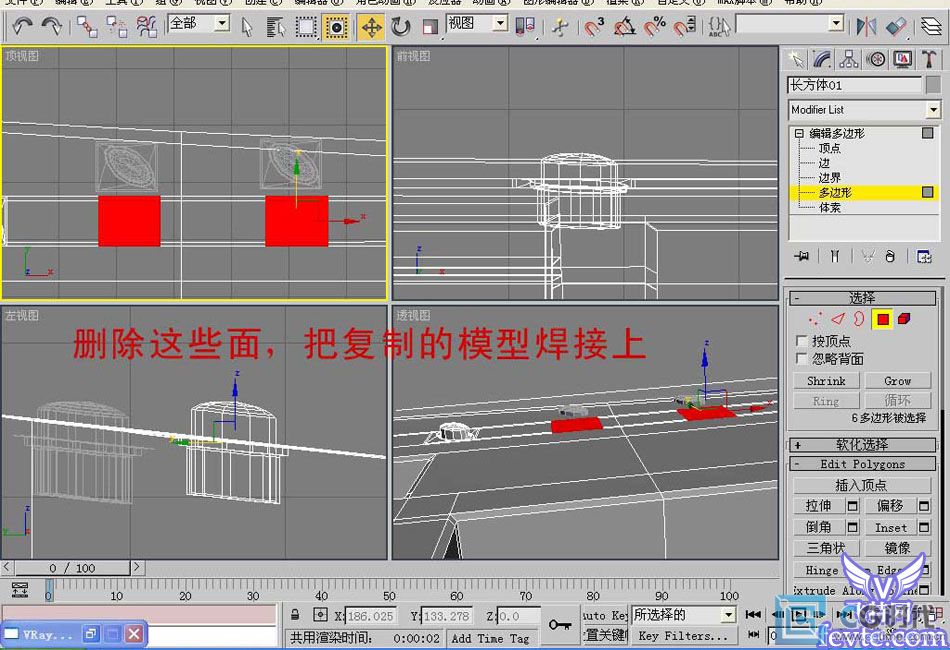This screenshot has width=950, height=650.
Task: Click the Configure Modifier Sets icon
Action: 924,257
